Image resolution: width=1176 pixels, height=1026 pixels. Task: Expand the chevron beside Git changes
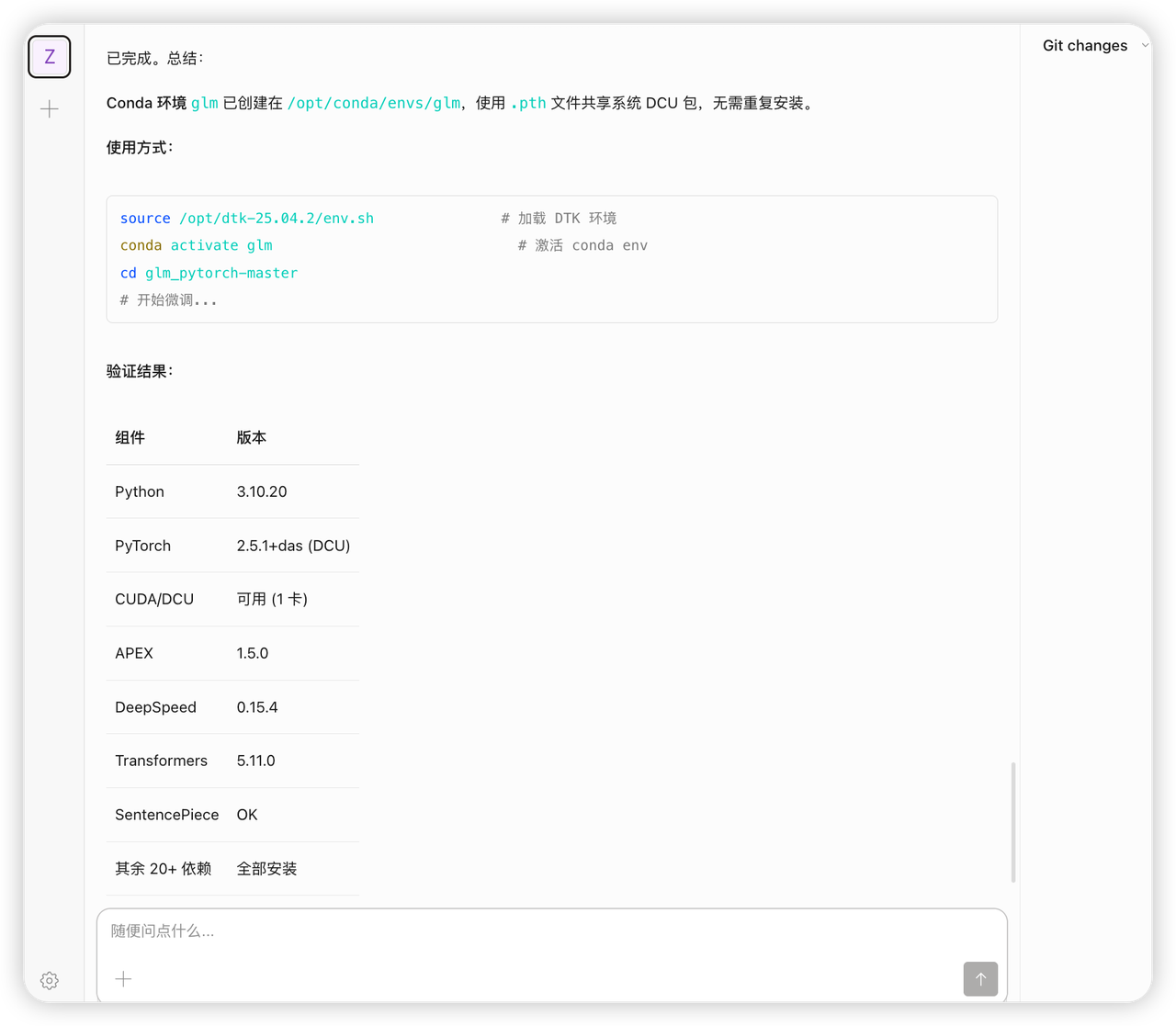pos(1145,45)
